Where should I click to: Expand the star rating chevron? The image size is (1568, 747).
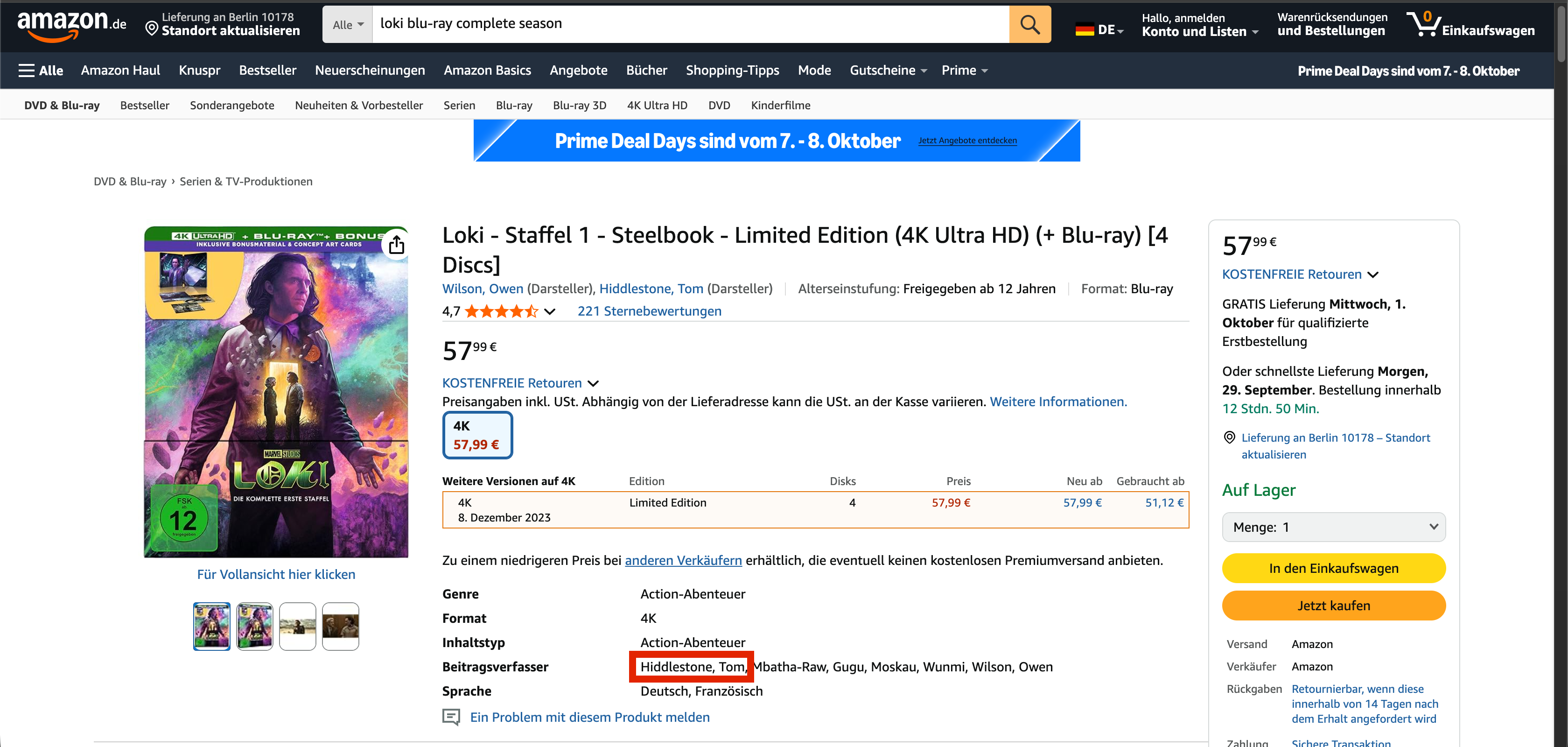550,312
